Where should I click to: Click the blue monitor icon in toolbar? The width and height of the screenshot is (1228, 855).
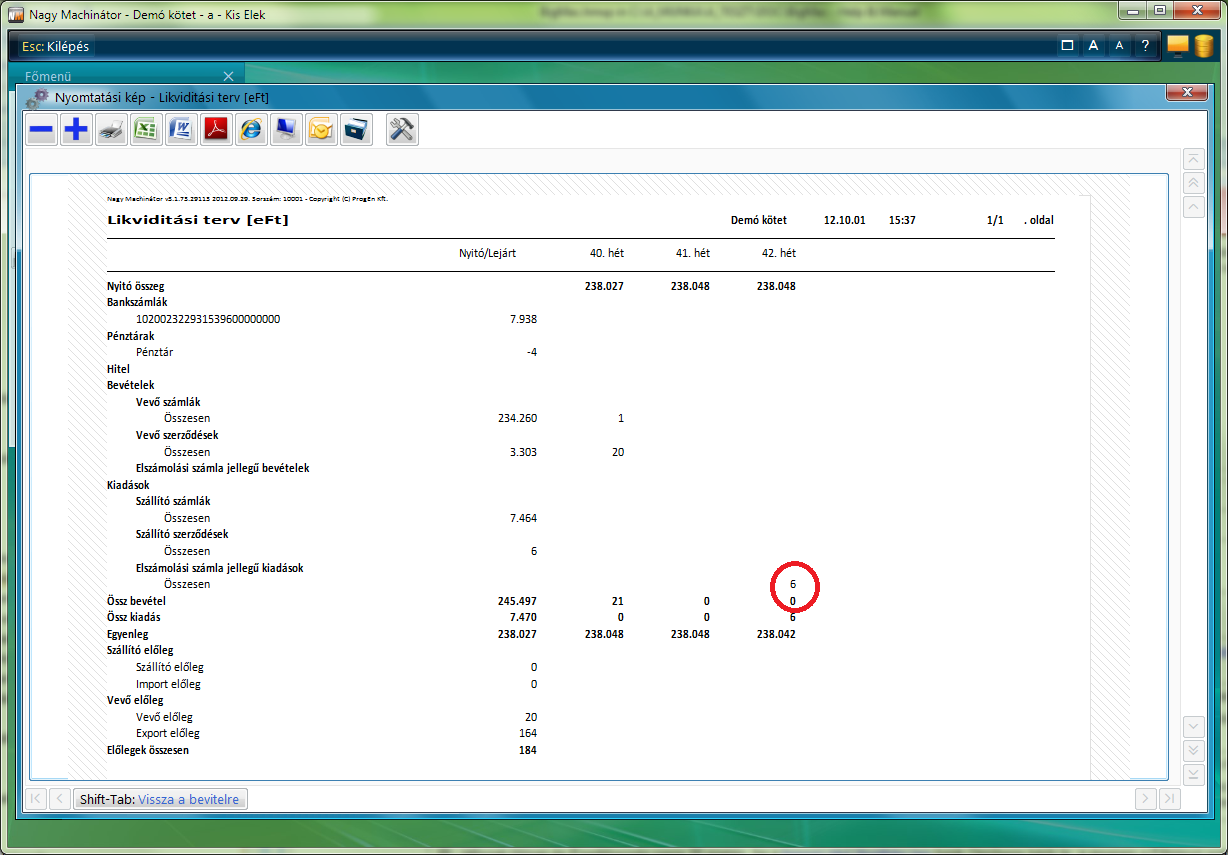click(x=286, y=130)
